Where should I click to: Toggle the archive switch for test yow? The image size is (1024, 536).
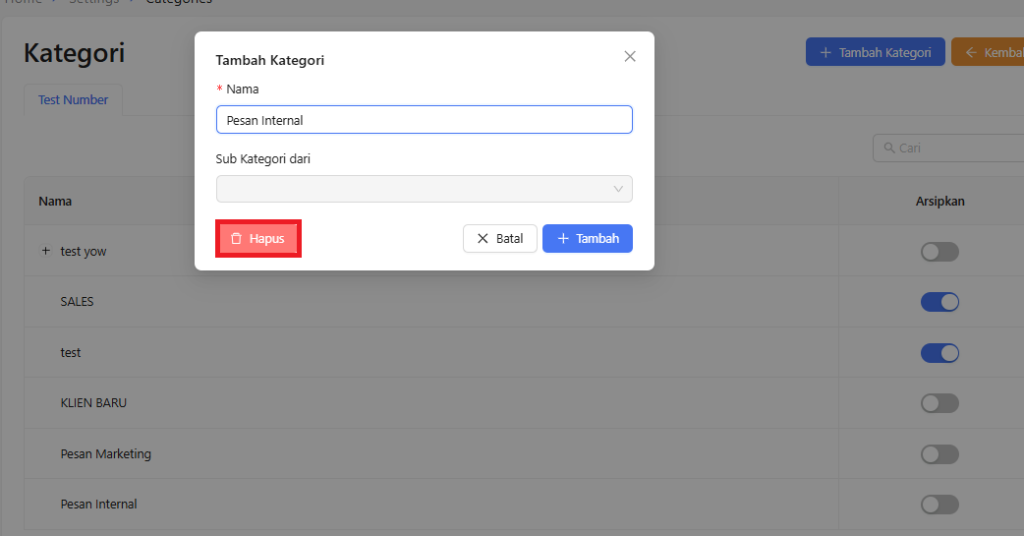click(x=939, y=252)
